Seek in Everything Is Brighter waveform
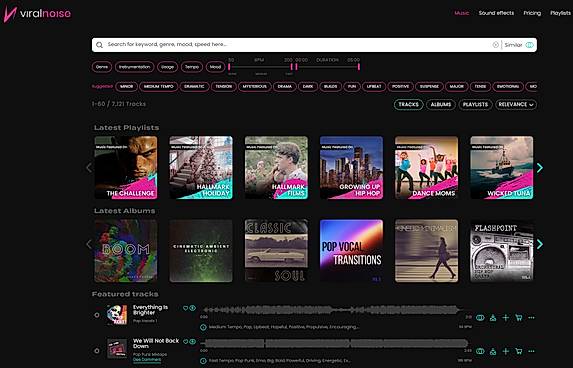 tap(334, 310)
